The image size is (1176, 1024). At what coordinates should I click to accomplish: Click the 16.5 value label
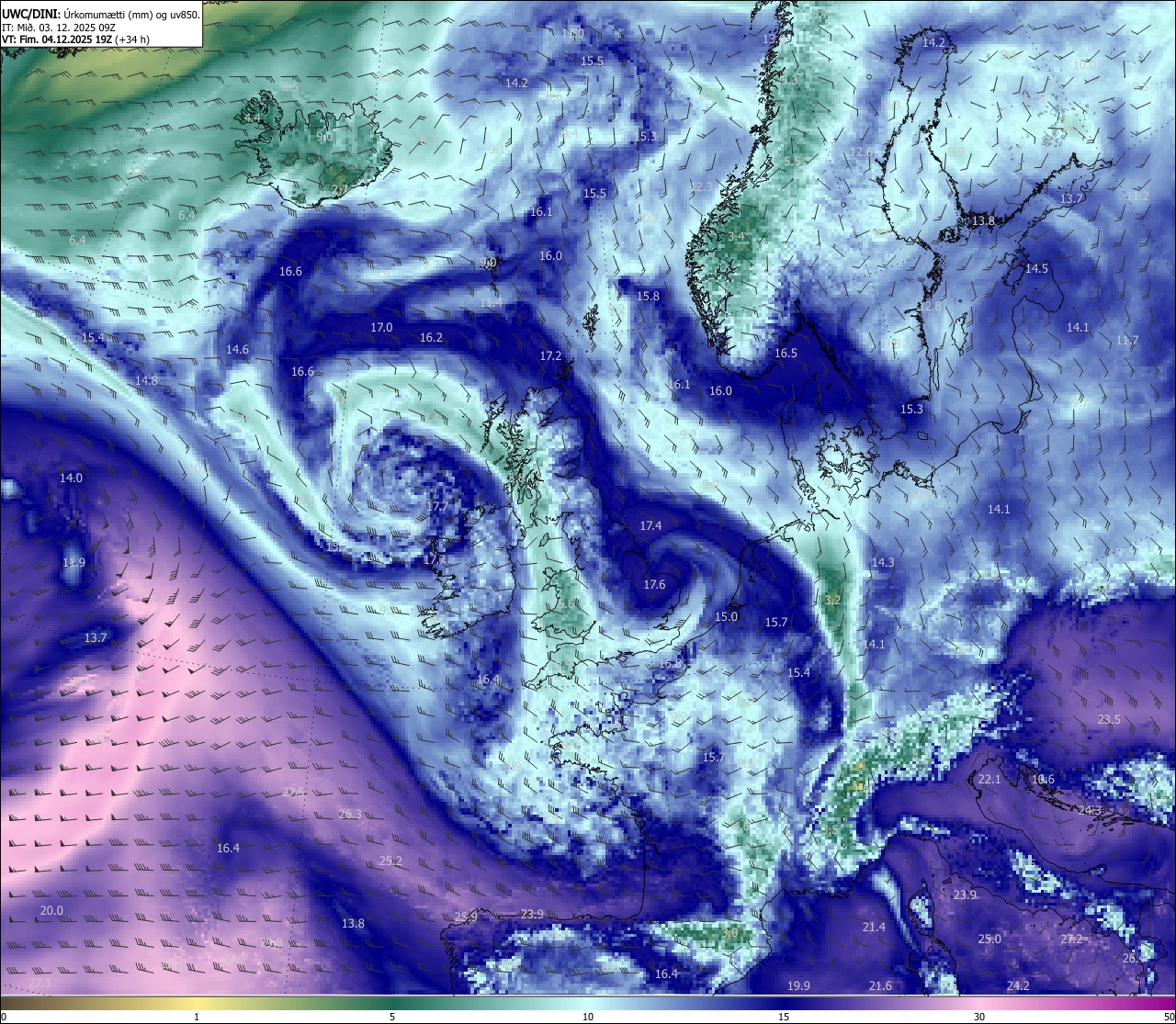(786, 353)
